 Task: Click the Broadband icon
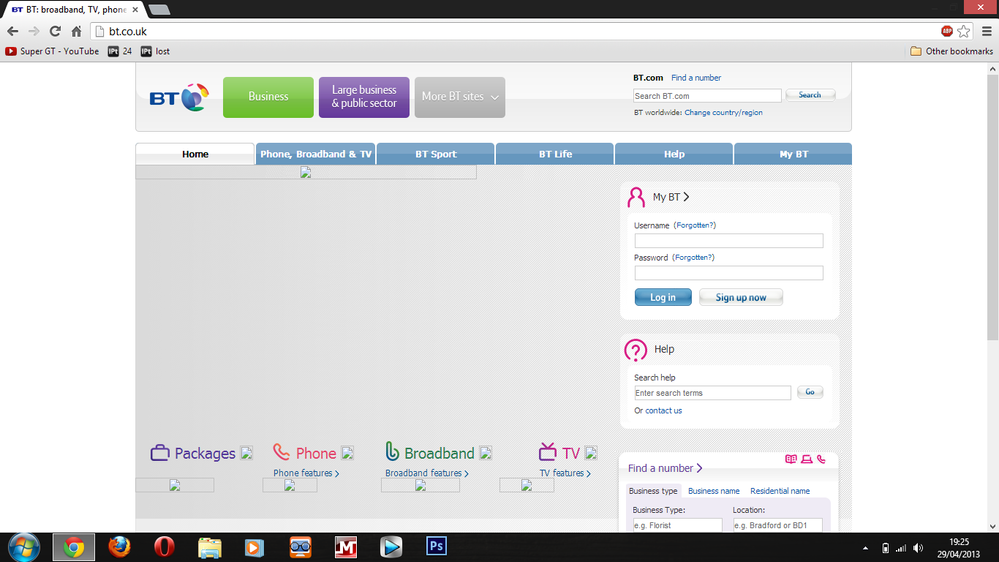click(392, 451)
